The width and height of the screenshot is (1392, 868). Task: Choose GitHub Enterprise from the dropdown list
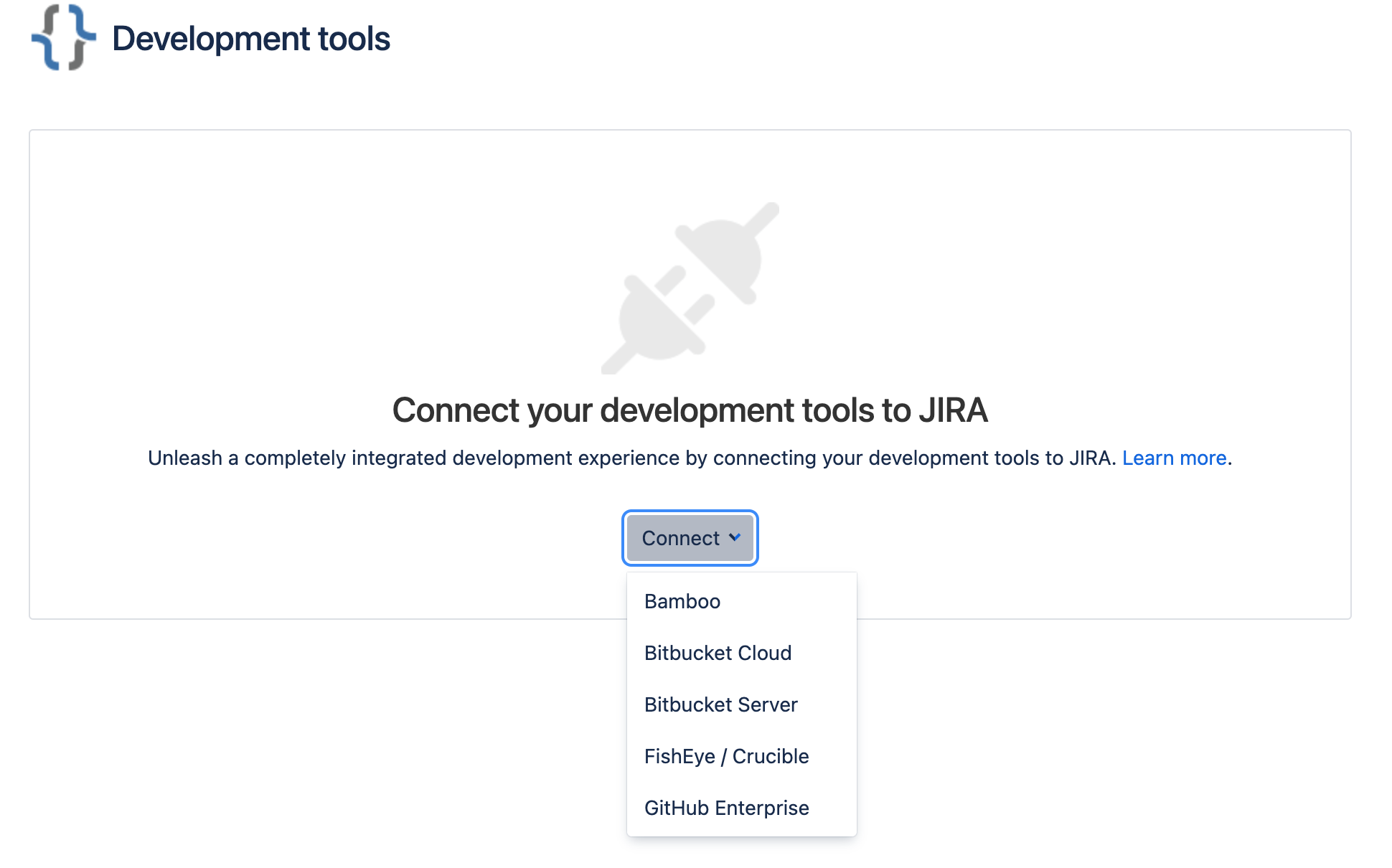[742, 808]
